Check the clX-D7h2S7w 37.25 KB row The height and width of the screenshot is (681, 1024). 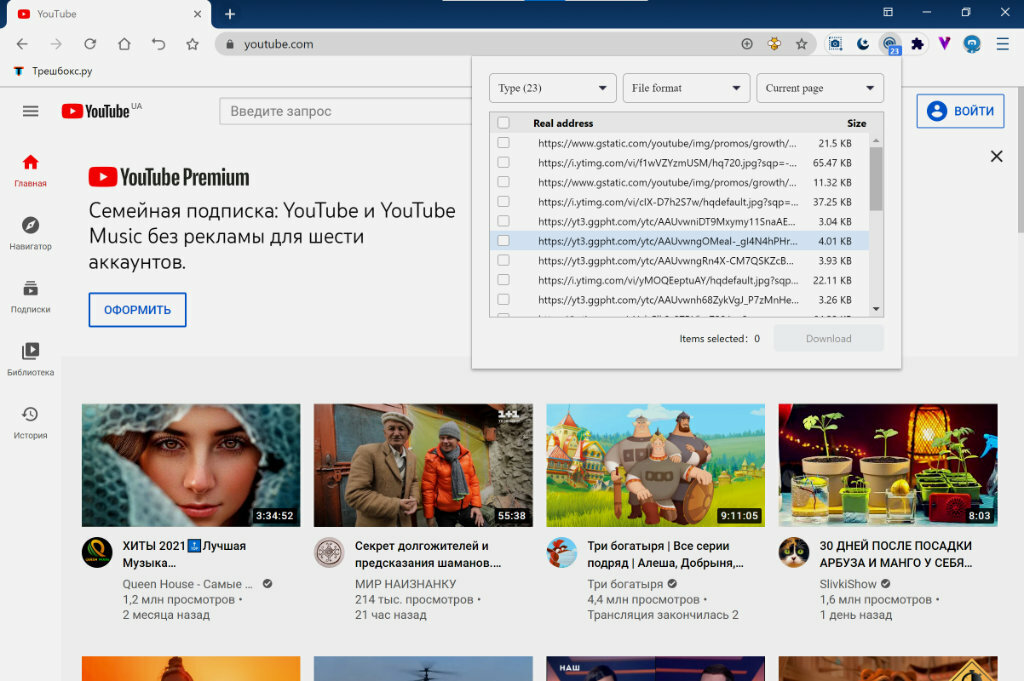click(504, 201)
